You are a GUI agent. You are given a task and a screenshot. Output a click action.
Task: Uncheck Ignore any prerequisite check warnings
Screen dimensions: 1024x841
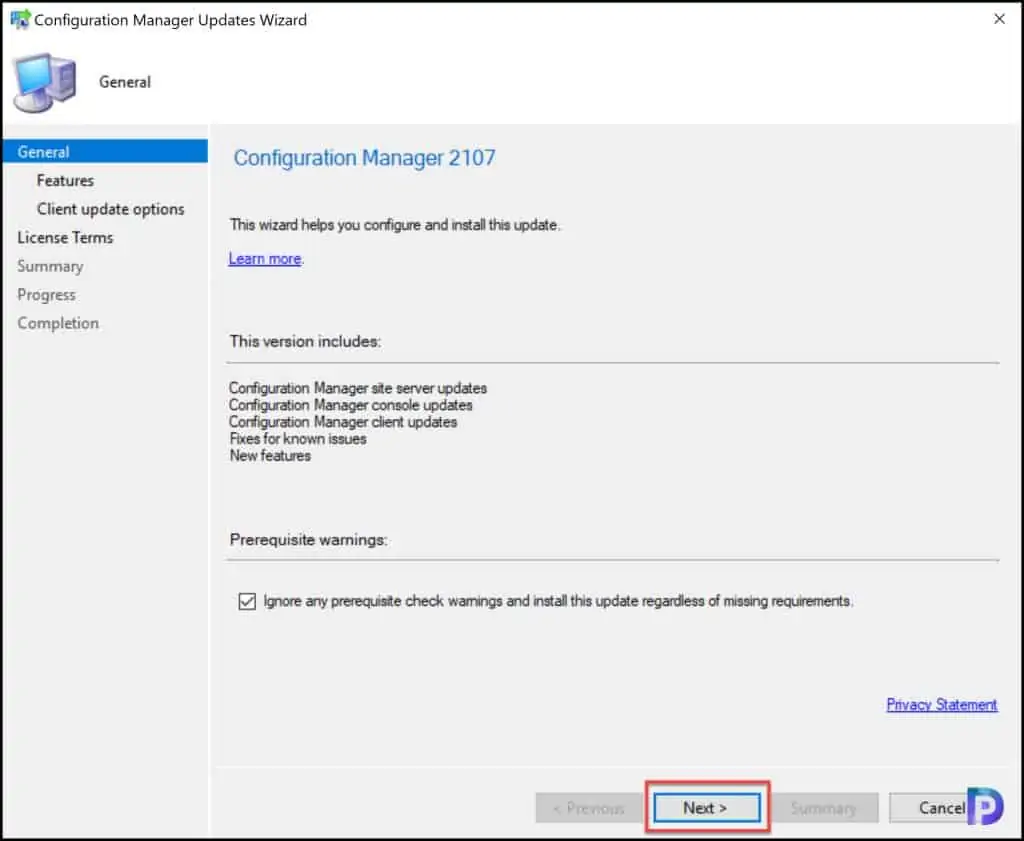[247, 601]
